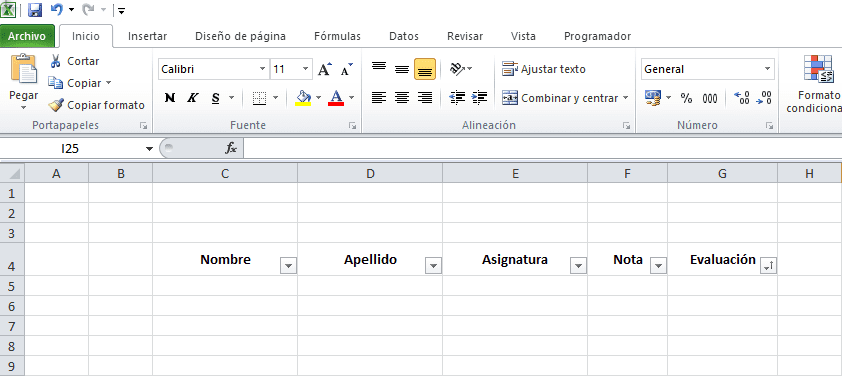
Task: Open the borders dropdown arrow
Action: pos(275,98)
